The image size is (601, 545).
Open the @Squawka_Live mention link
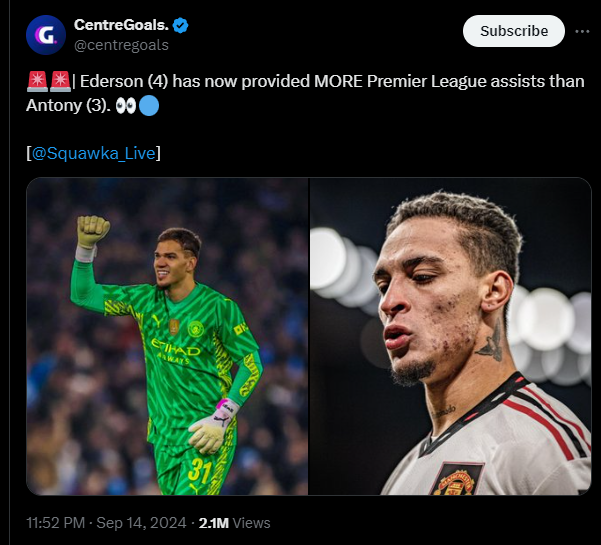(94, 153)
